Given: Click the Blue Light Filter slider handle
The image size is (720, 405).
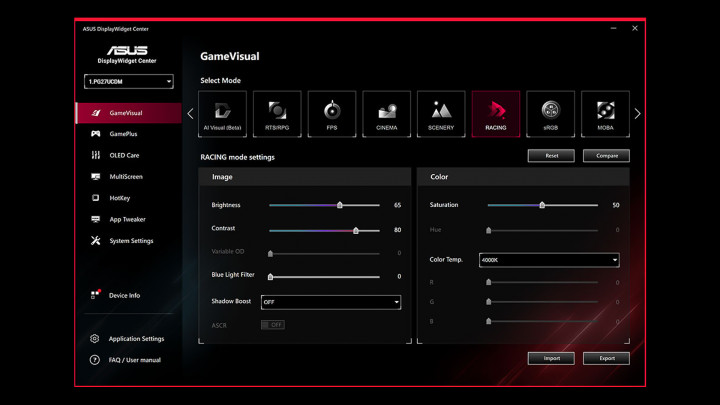Looking at the screenshot, I should (270, 276).
